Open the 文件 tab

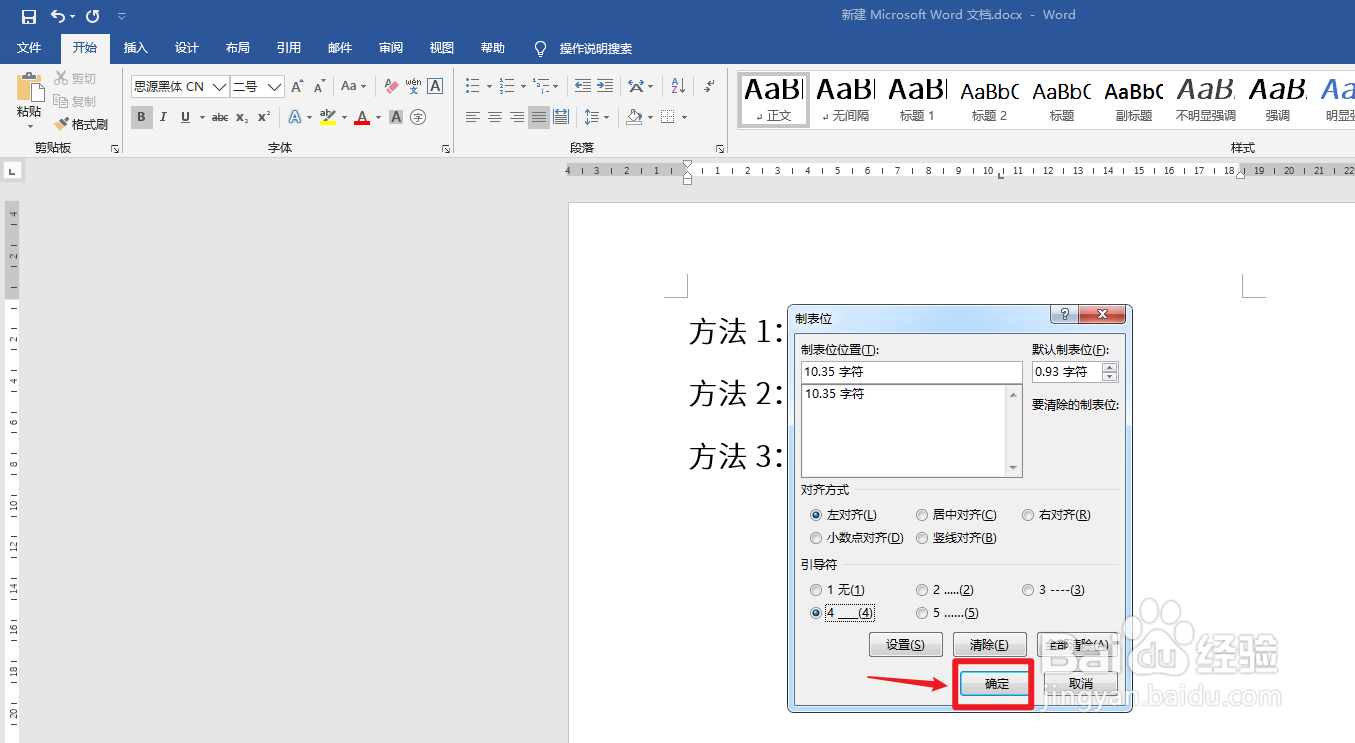[x=29, y=48]
